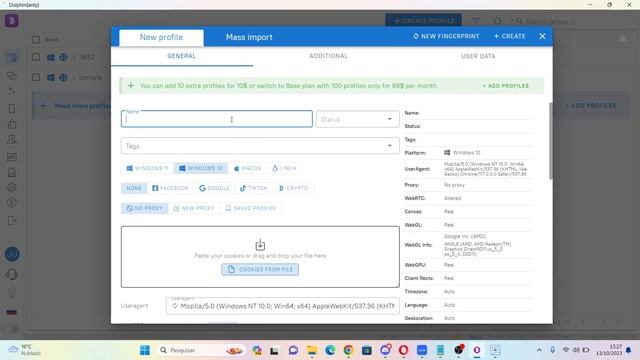Image resolution: width=640 pixels, height=360 pixels.
Task: Select the General tab
Action: pos(182,56)
